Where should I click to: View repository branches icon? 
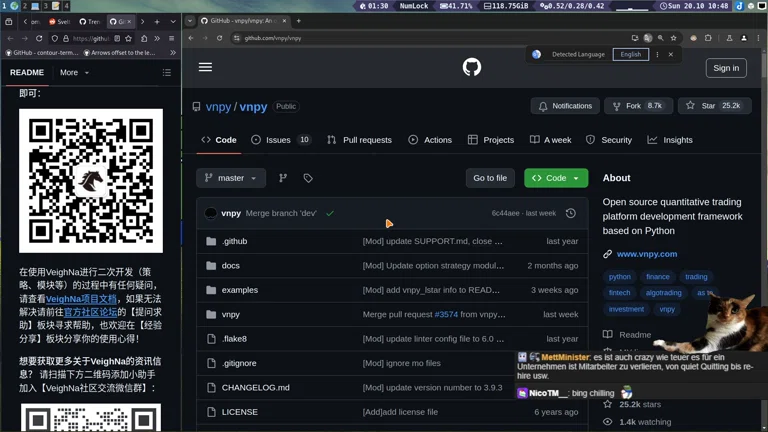pos(283,178)
